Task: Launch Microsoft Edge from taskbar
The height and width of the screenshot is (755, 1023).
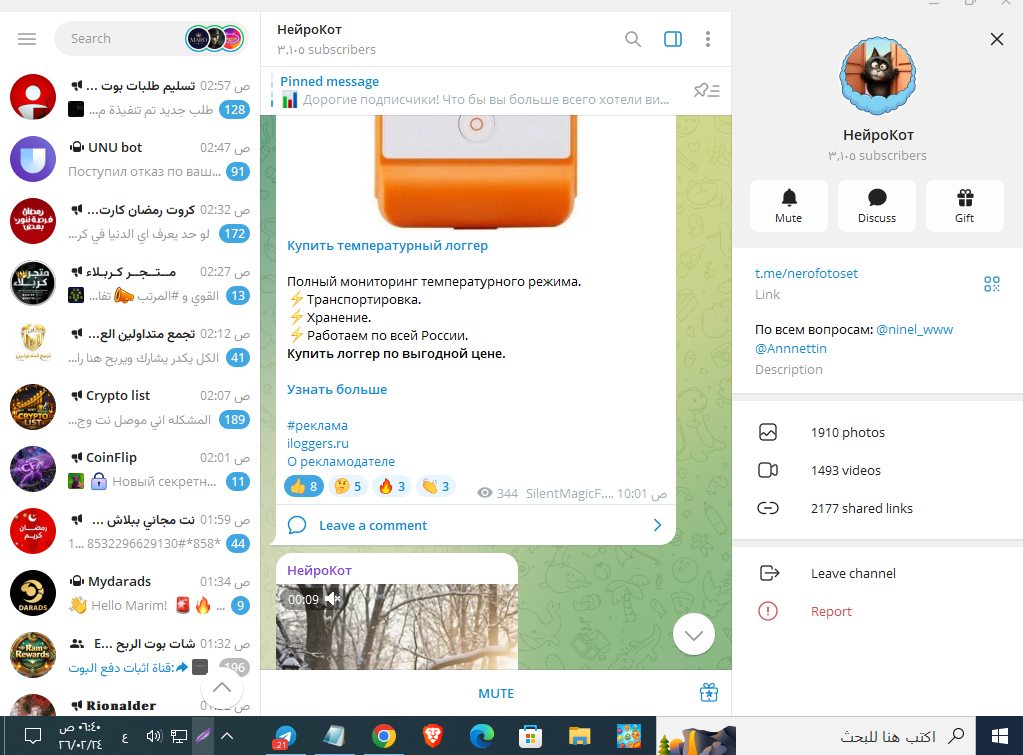Action: (482, 736)
